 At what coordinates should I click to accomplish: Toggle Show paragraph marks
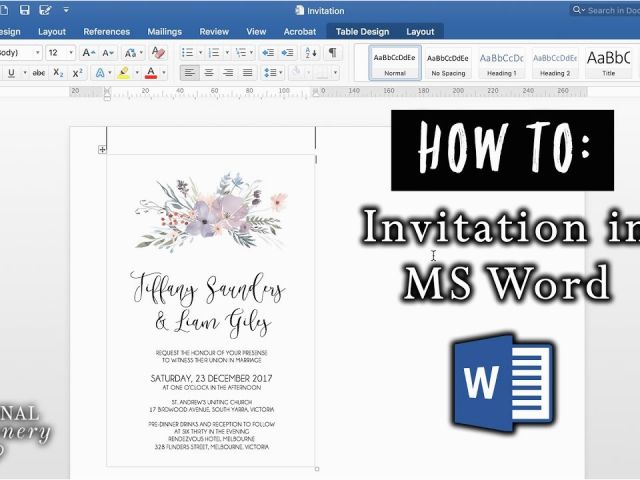[x=333, y=52]
